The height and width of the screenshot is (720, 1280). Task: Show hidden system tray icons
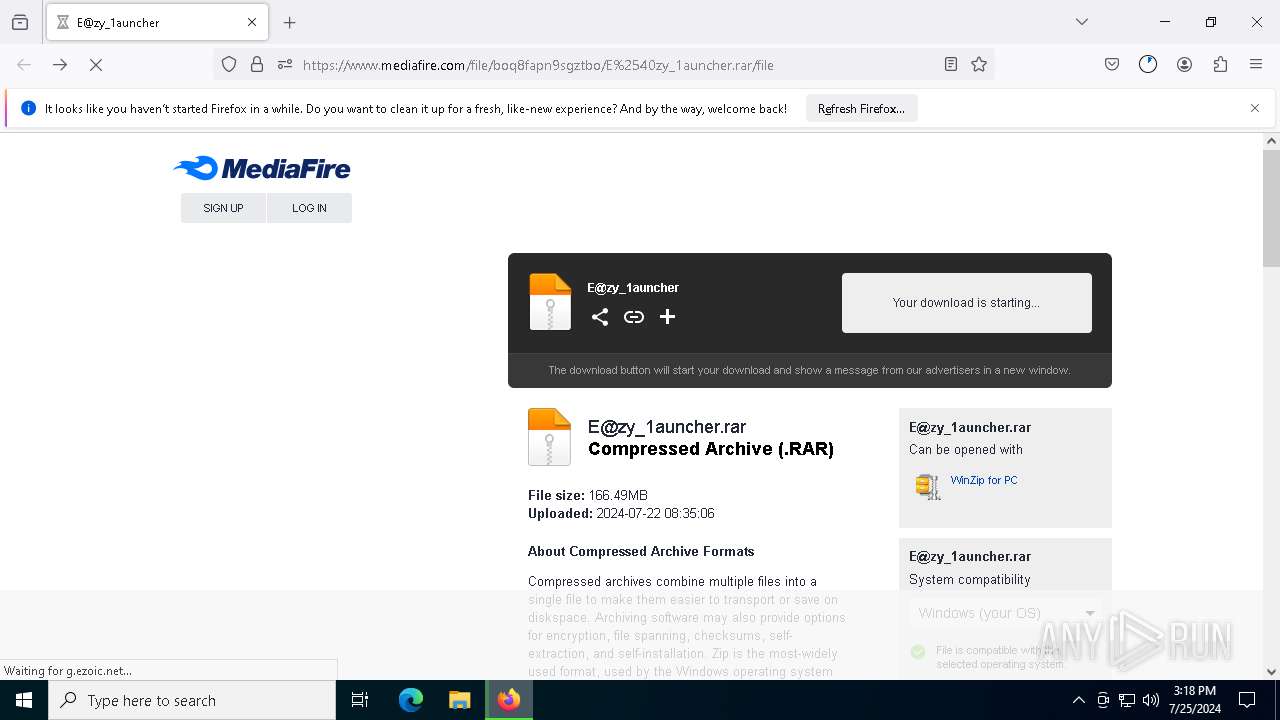(1078, 700)
